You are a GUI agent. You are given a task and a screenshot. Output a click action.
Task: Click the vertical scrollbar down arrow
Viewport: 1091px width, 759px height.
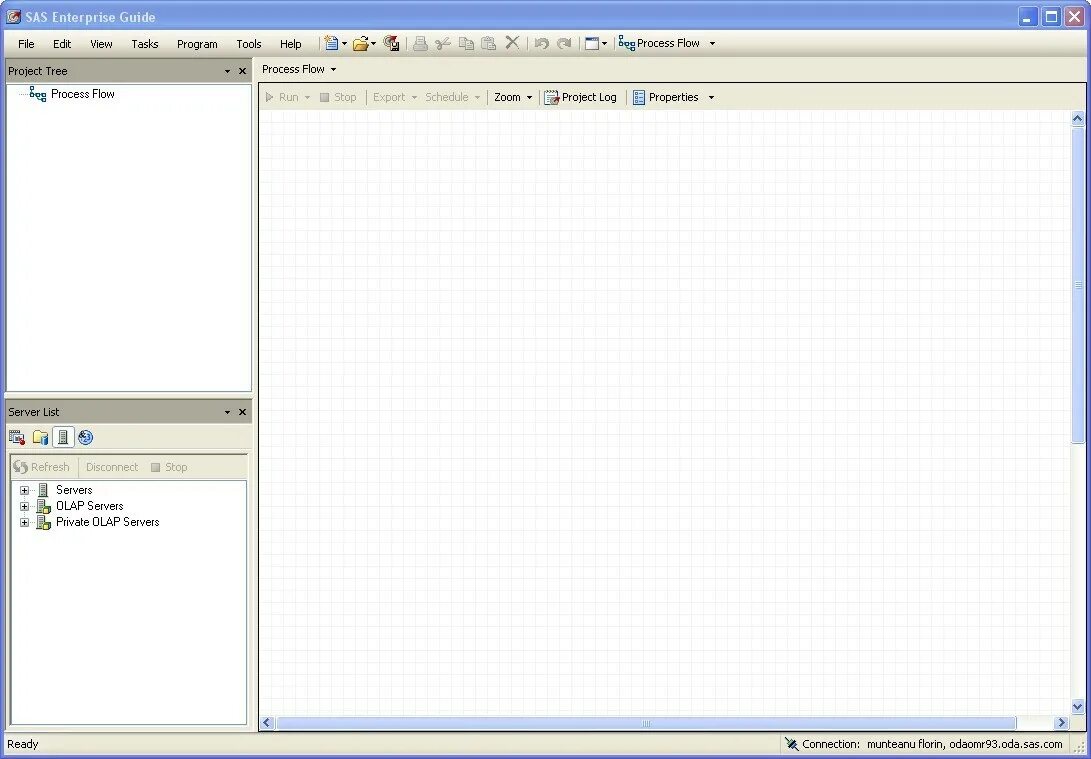coord(1078,707)
